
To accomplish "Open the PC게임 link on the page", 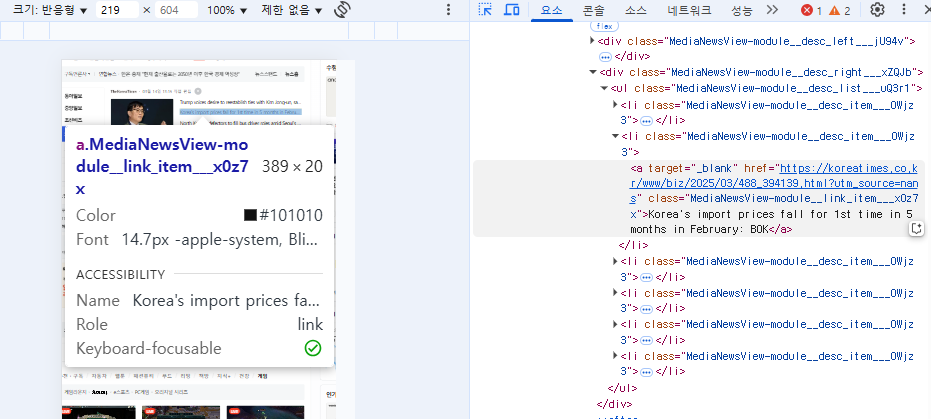I will pyautogui.click(x=142, y=392).
